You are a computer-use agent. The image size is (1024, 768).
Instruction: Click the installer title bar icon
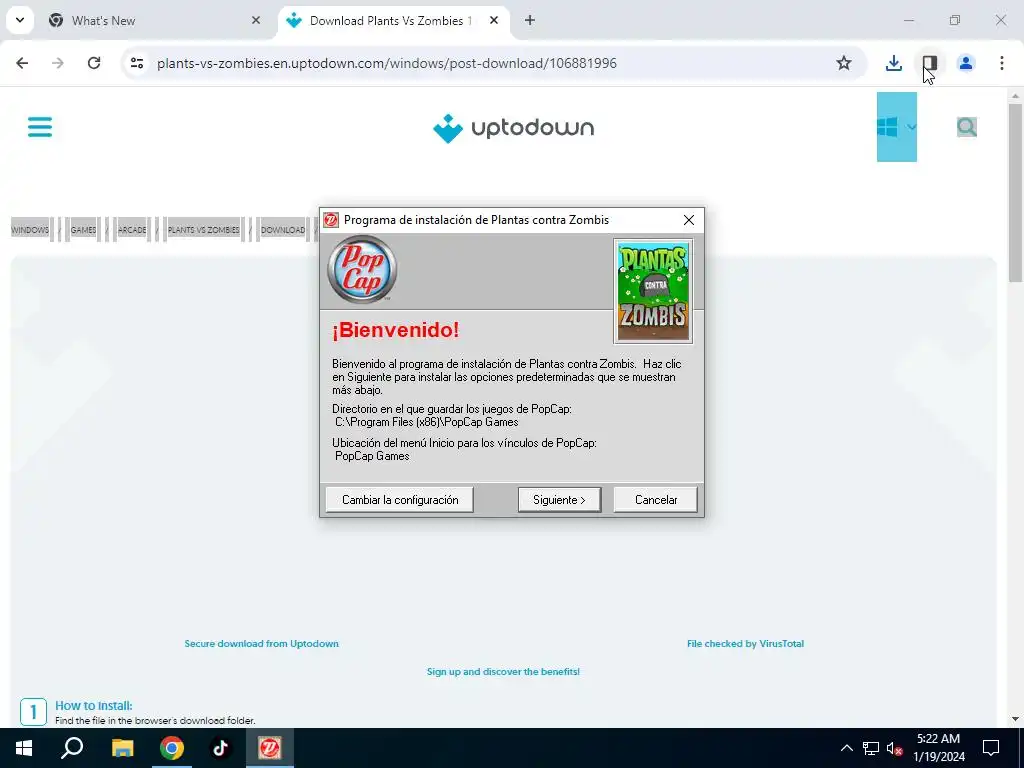[x=331, y=220]
